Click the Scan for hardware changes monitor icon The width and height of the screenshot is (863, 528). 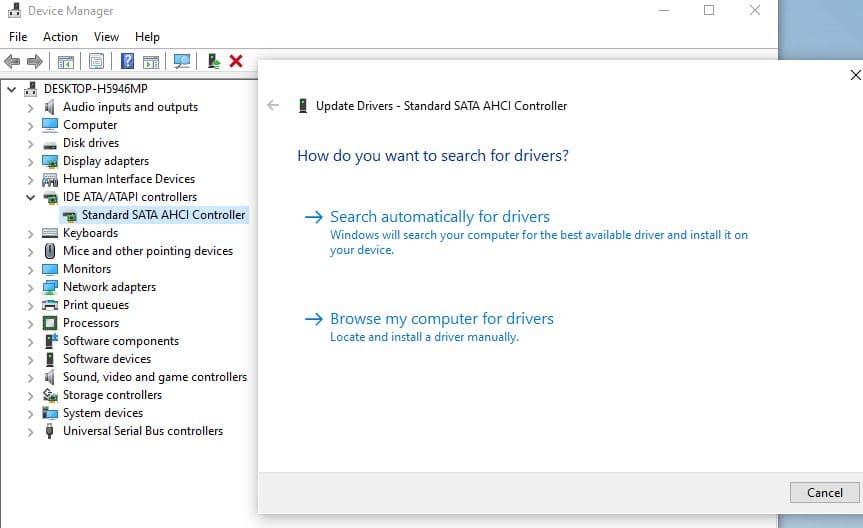click(x=182, y=61)
